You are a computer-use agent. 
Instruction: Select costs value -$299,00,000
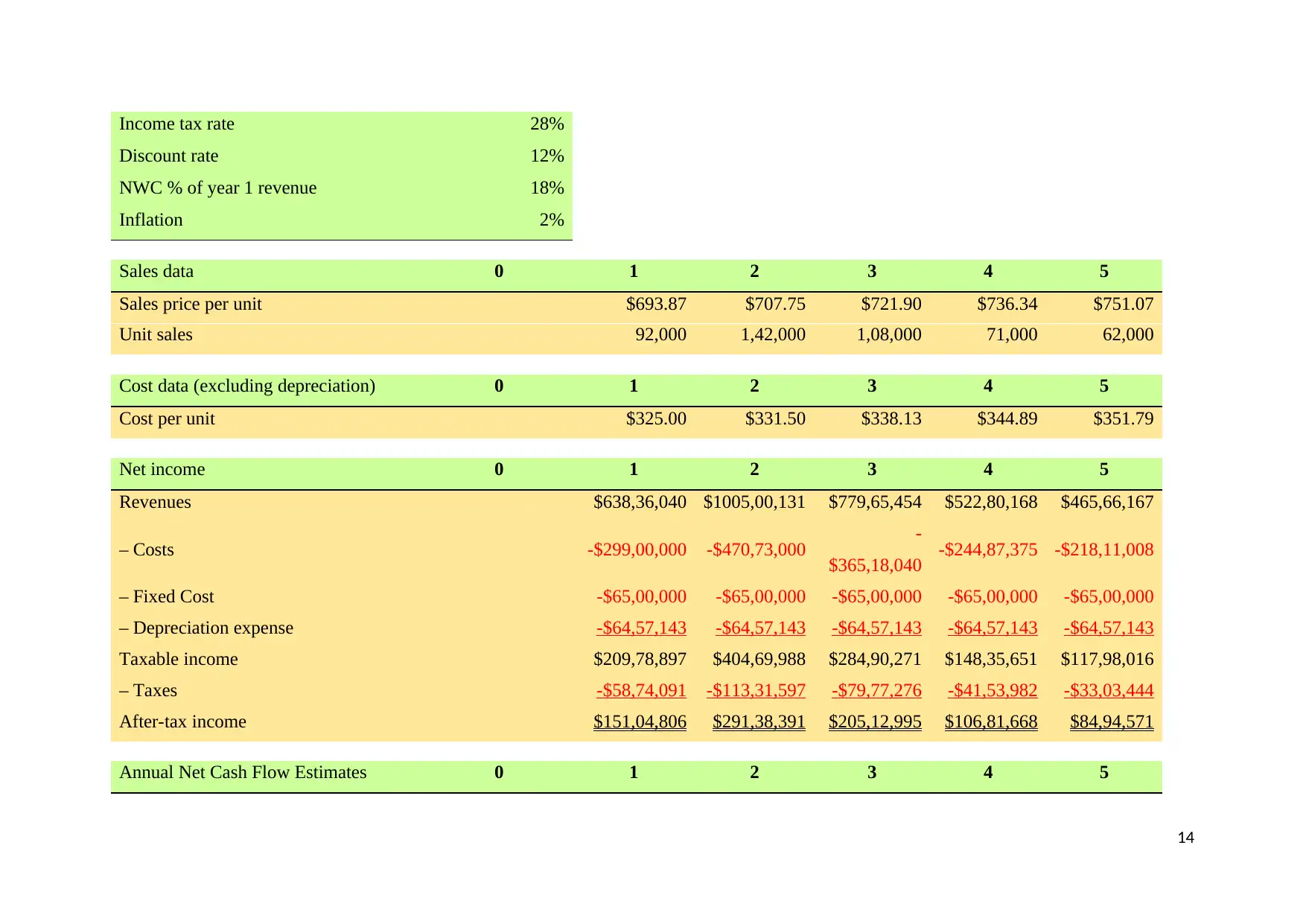(637, 549)
